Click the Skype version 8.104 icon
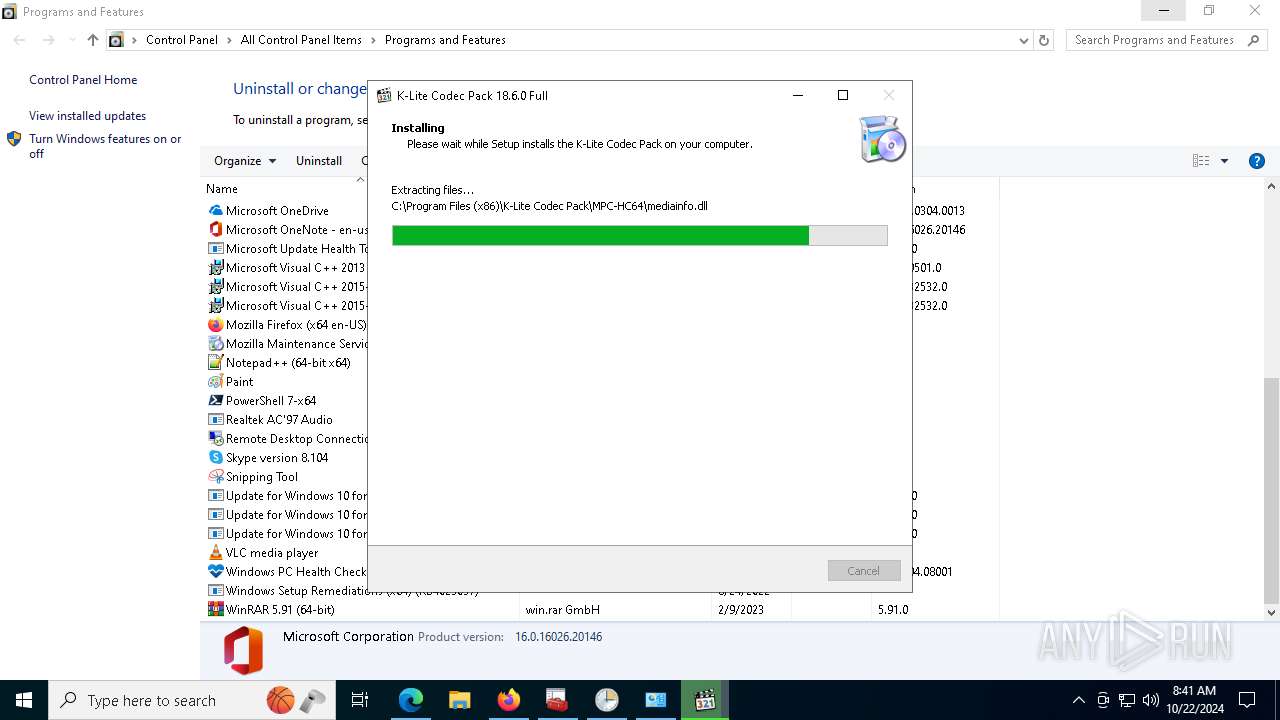 coord(215,457)
